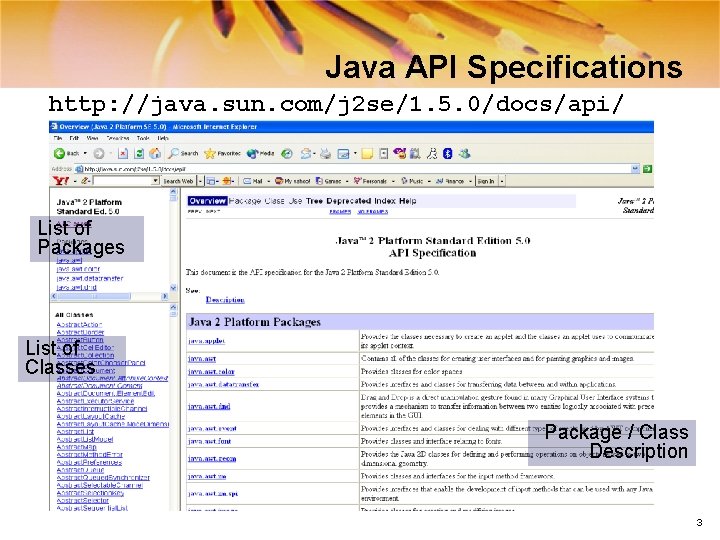The width and height of the screenshot is (720, 540).
Task: Click the IE Forward arrow button
Action: (99, 153)
